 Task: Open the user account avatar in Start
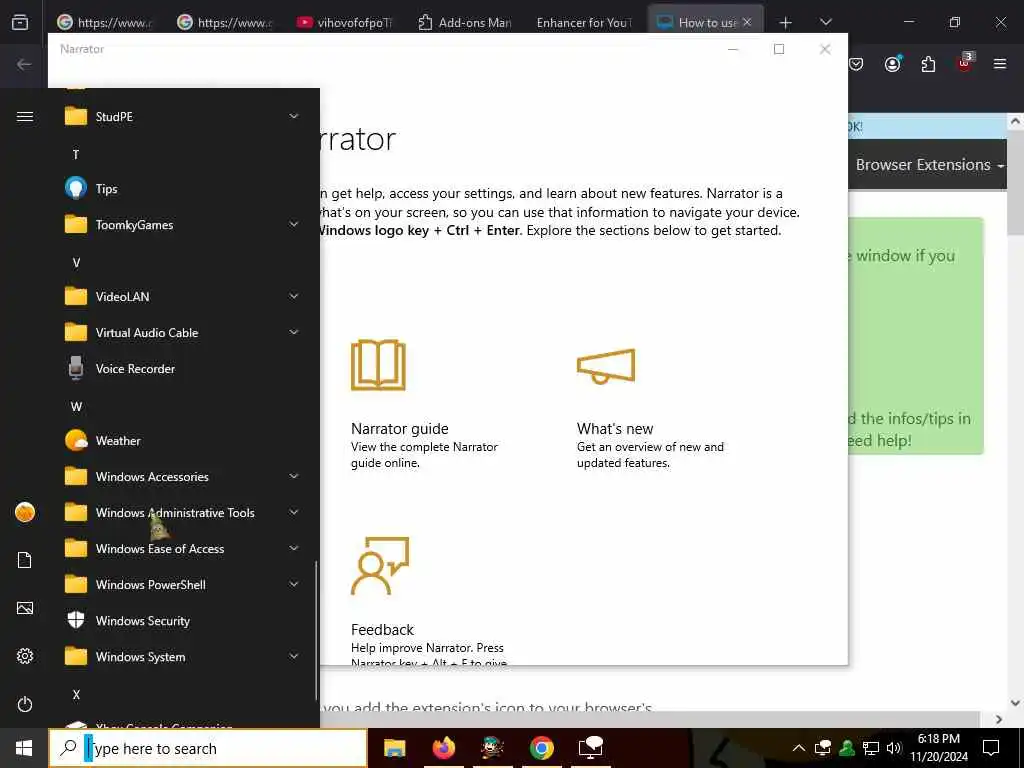click(x=25, y=512)
